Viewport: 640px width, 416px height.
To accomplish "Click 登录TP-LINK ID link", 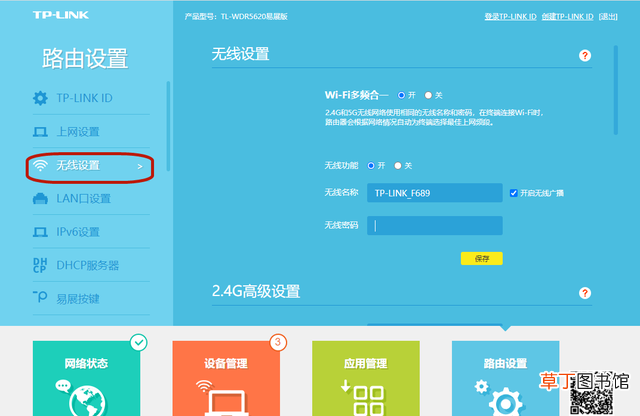I will pos(510,16).
